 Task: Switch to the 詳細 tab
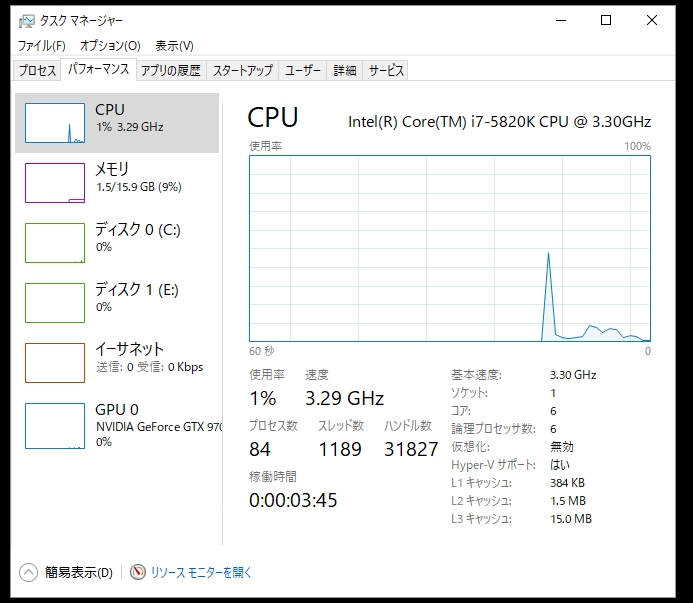point(345,70)
